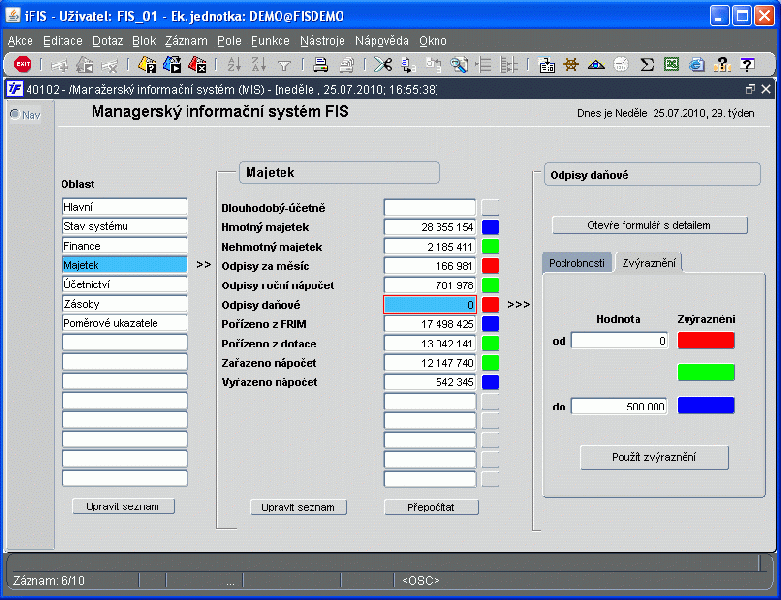Open the Nápověda menu
The width and height of the screenshot is (781, 600).
(382, 41)
